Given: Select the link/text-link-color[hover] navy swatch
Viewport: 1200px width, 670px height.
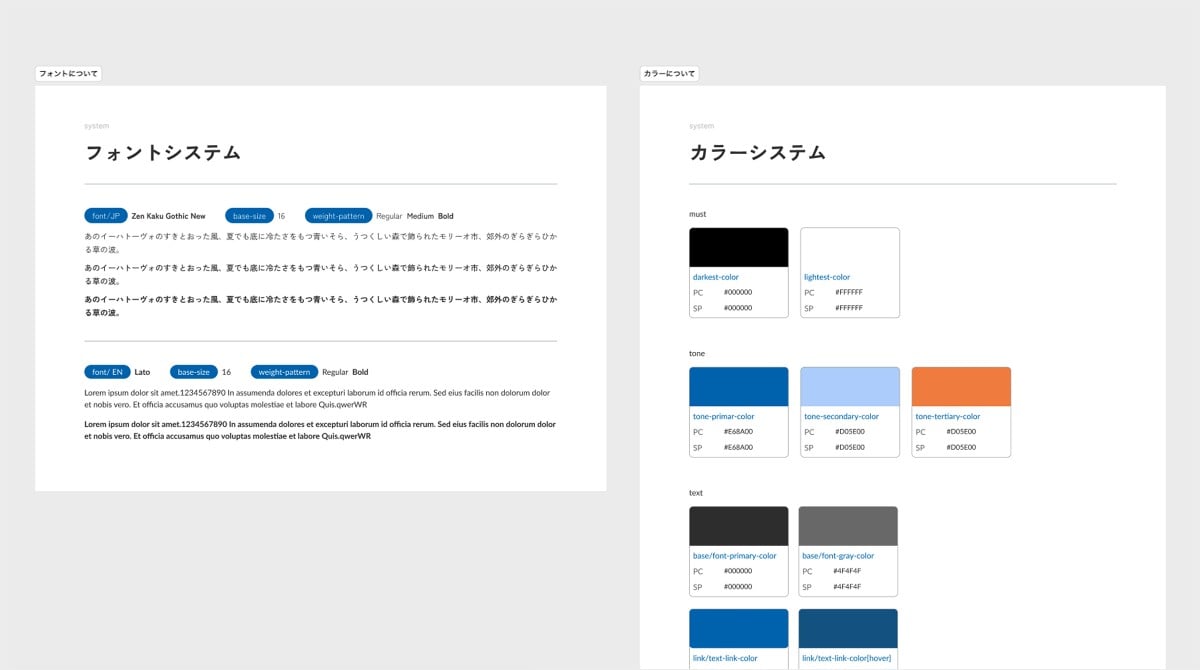Looking at the screenshot, I should [x=847, y=628].
